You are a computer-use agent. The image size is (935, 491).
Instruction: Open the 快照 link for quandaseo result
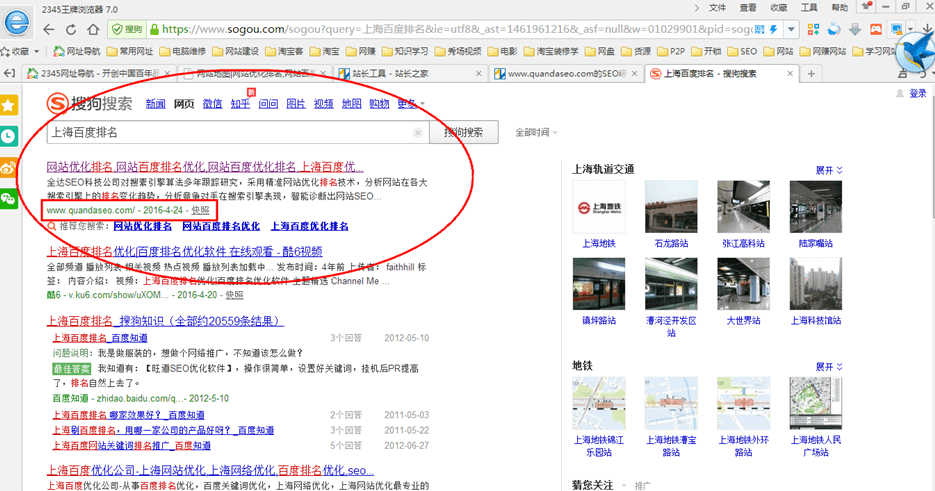tap(200, 210)
